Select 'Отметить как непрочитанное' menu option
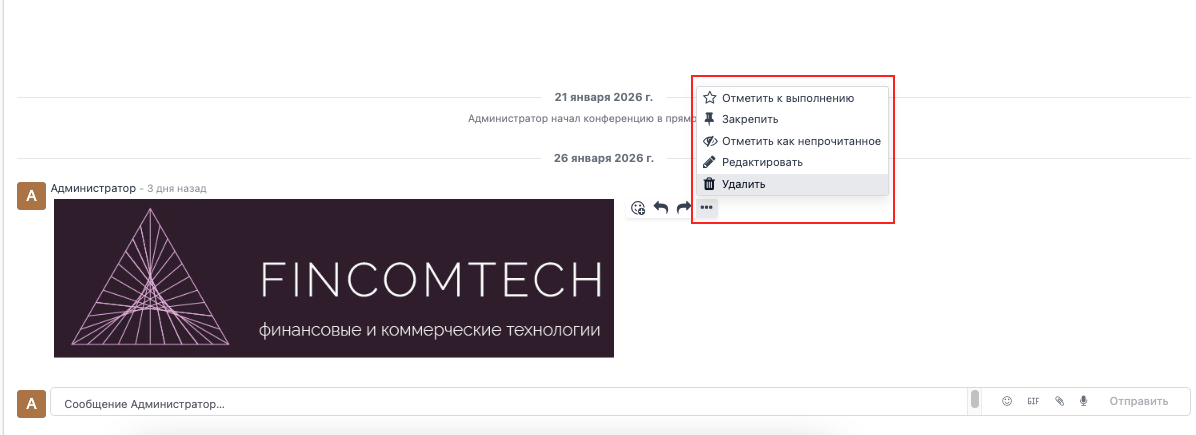Screen dimensions: 1196x435 point(800,141)
